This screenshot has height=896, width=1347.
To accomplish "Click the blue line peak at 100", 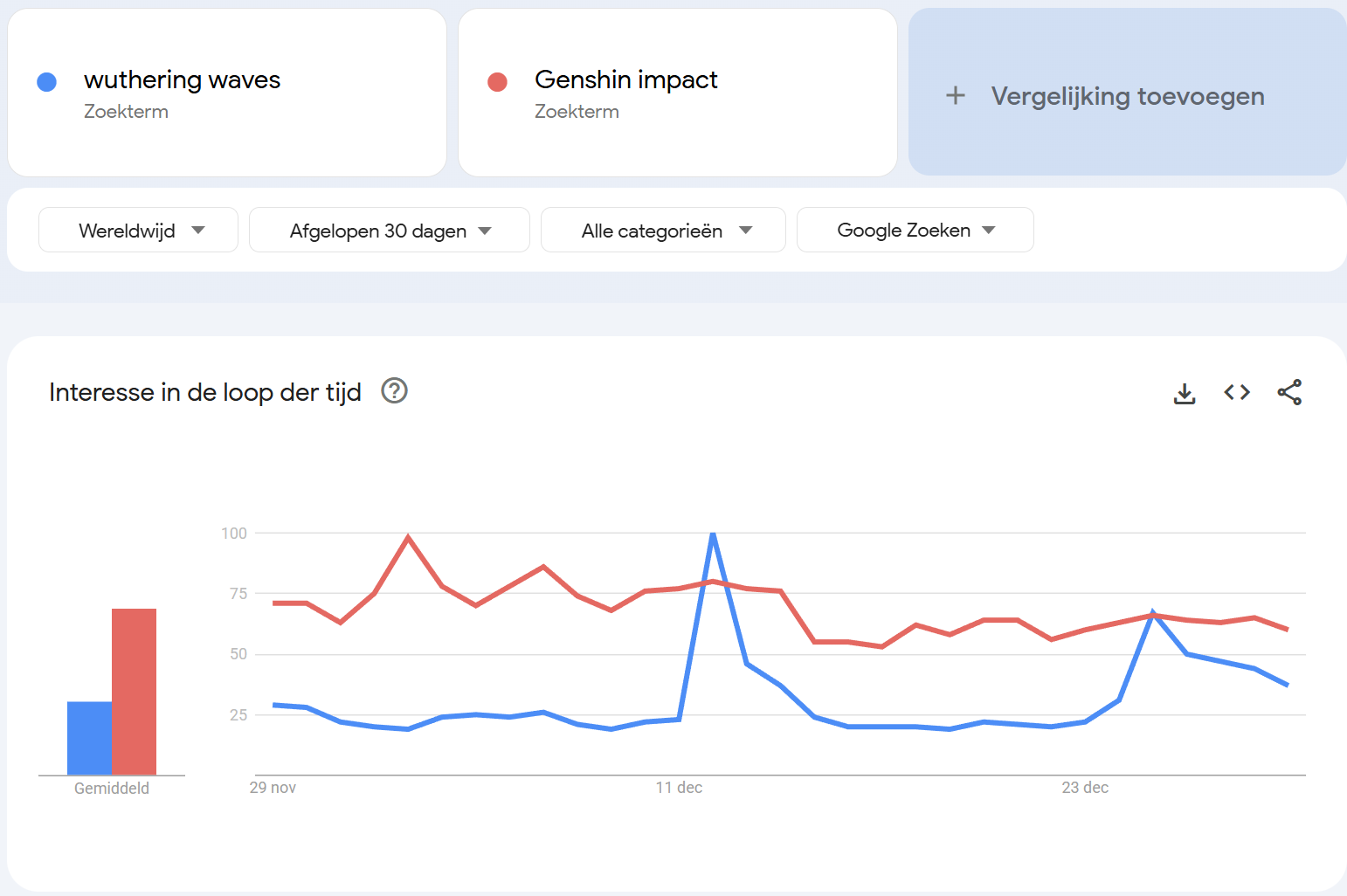I will point(714,534).
